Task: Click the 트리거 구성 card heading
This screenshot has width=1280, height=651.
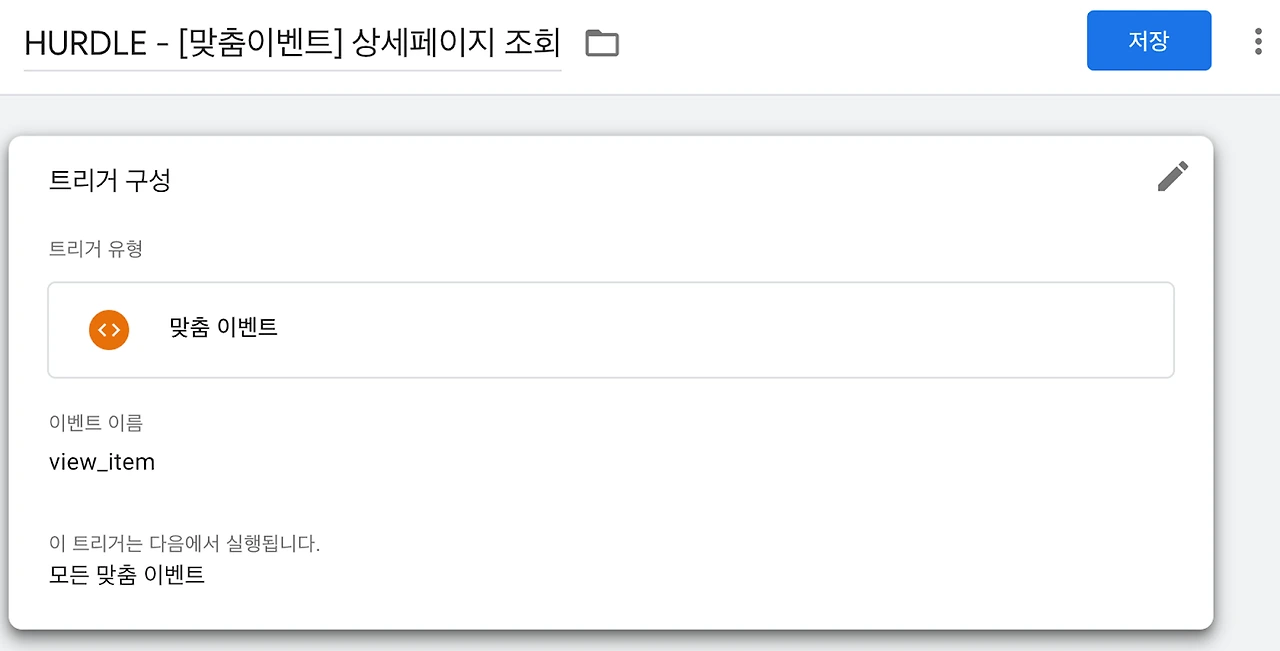Action: tap(110, 181)
